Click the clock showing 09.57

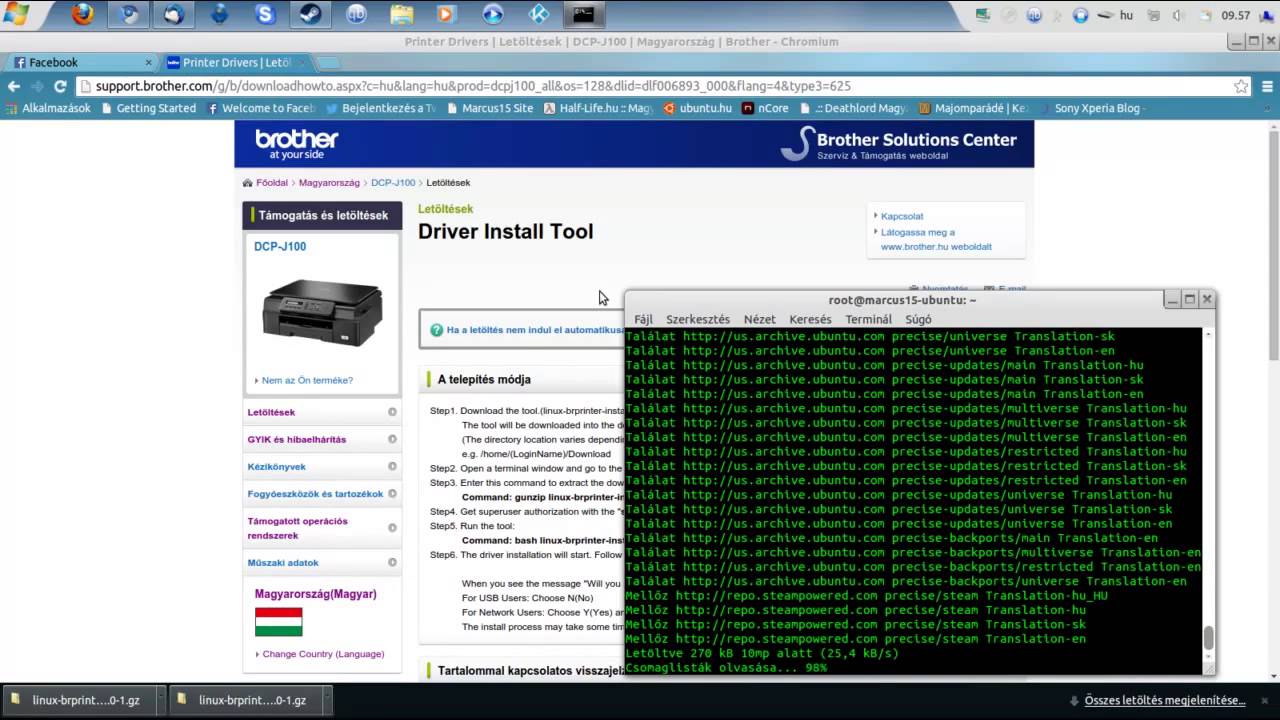pos(1236,15)
